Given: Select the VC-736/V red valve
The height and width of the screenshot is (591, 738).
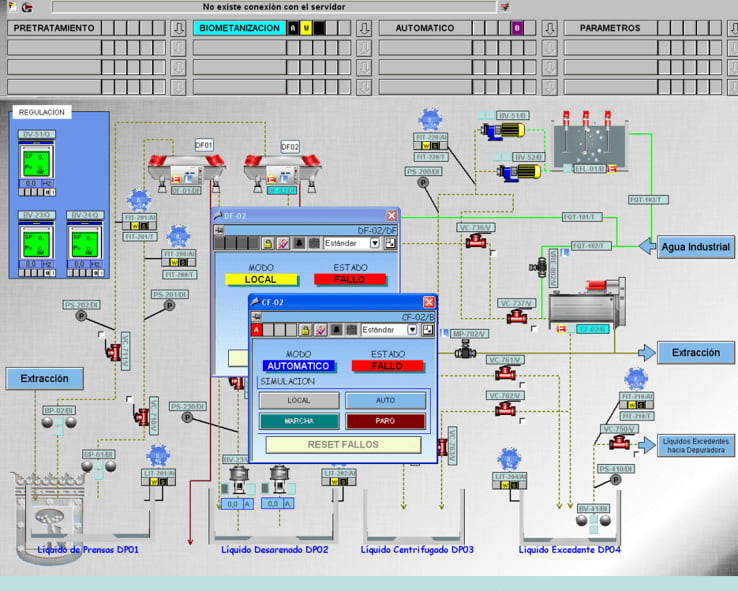Looking at the screenshot, I should (476, 242).
